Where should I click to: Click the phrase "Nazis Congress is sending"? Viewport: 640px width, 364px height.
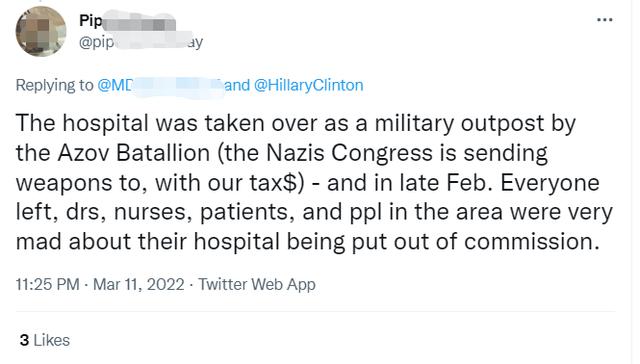coord(407,153)
